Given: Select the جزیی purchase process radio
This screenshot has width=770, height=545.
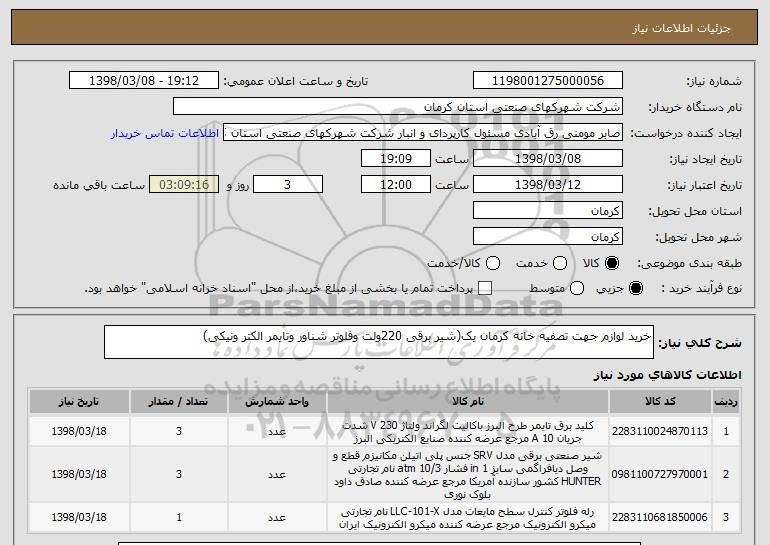Looking at the screenshot, I should [636, 288].
